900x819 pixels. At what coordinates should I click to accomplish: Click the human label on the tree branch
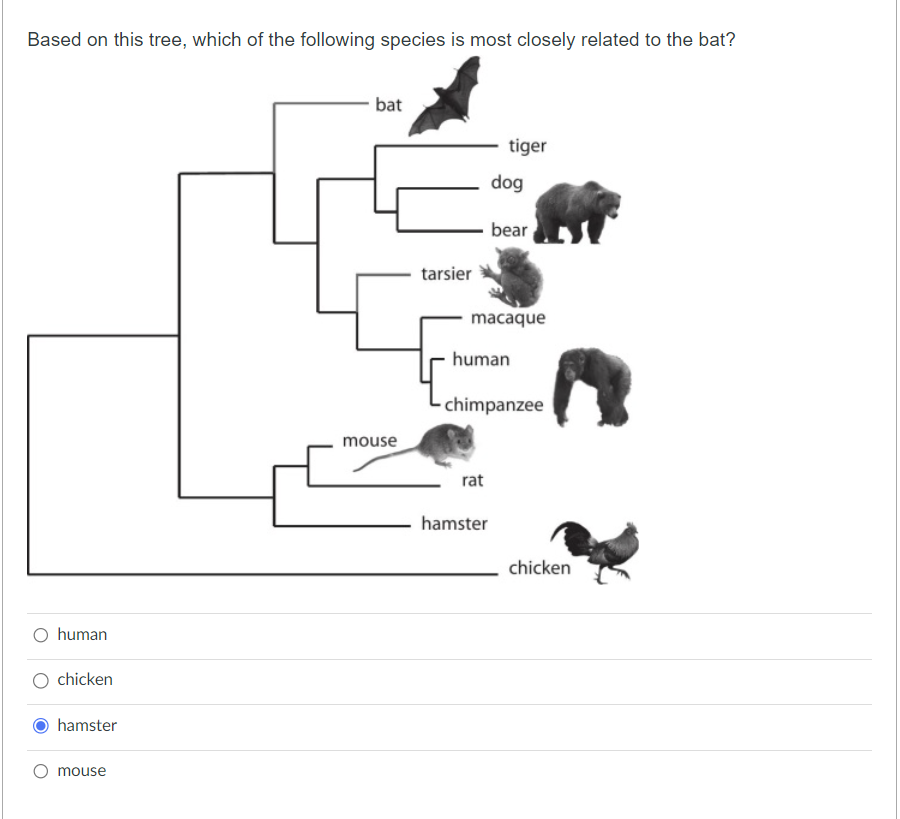[x=481, y=360]
